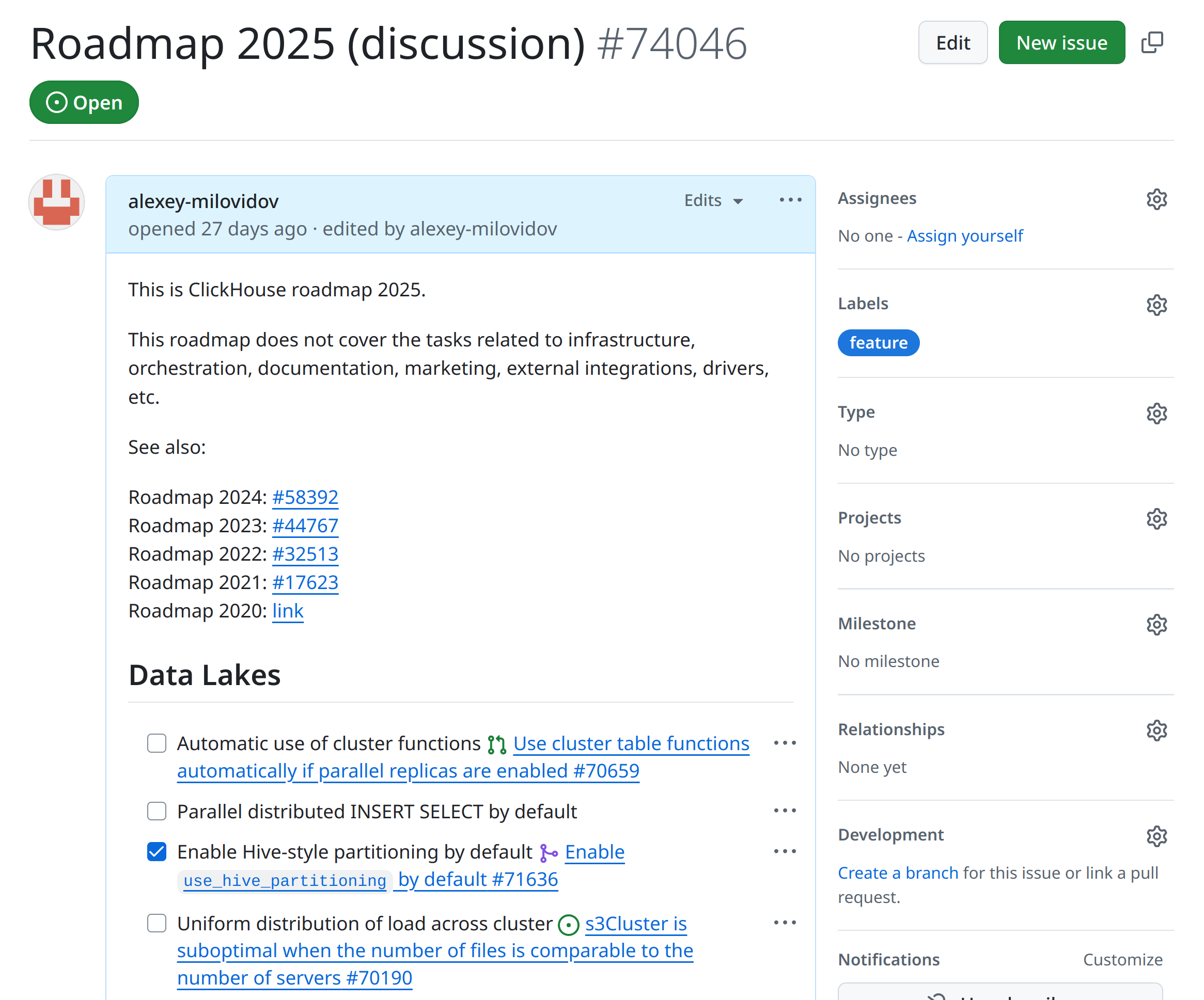Screen dimensions: 1204x1000
Task: Click Milestone section heading
Action: [877, 624]
